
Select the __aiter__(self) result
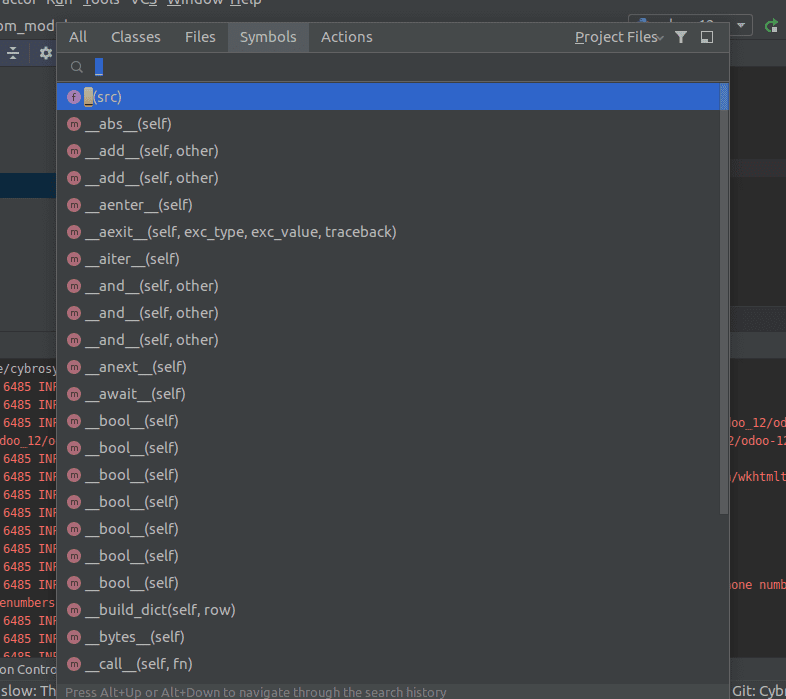388,259
